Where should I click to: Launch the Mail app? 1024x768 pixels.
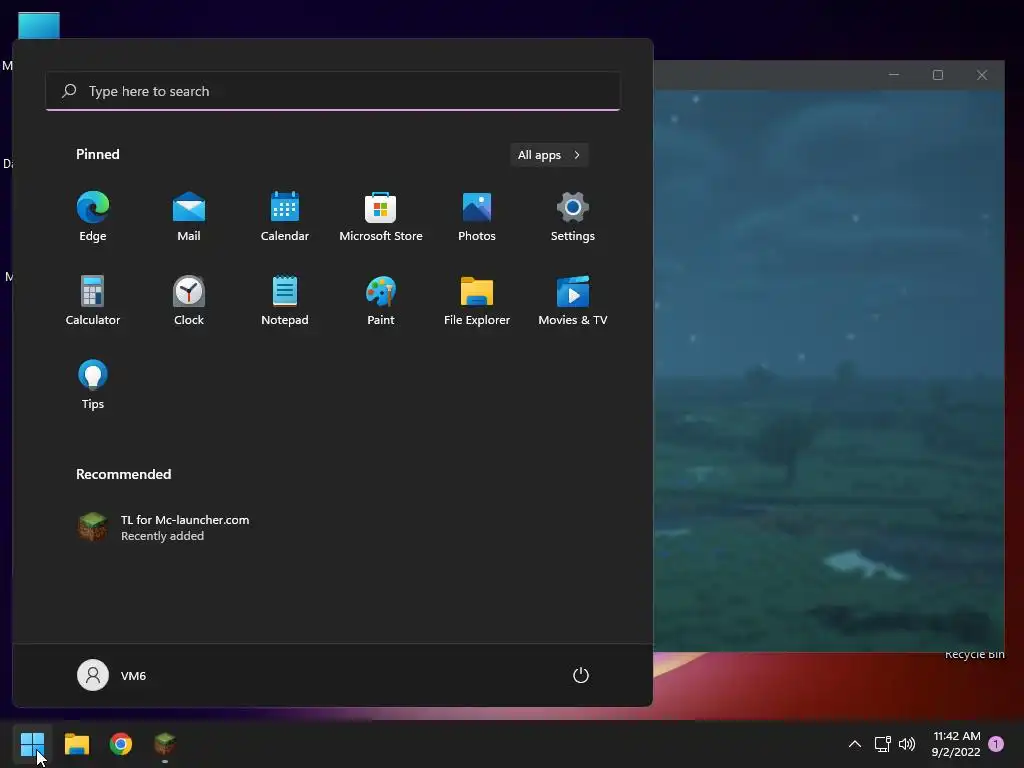pos(189,217)
